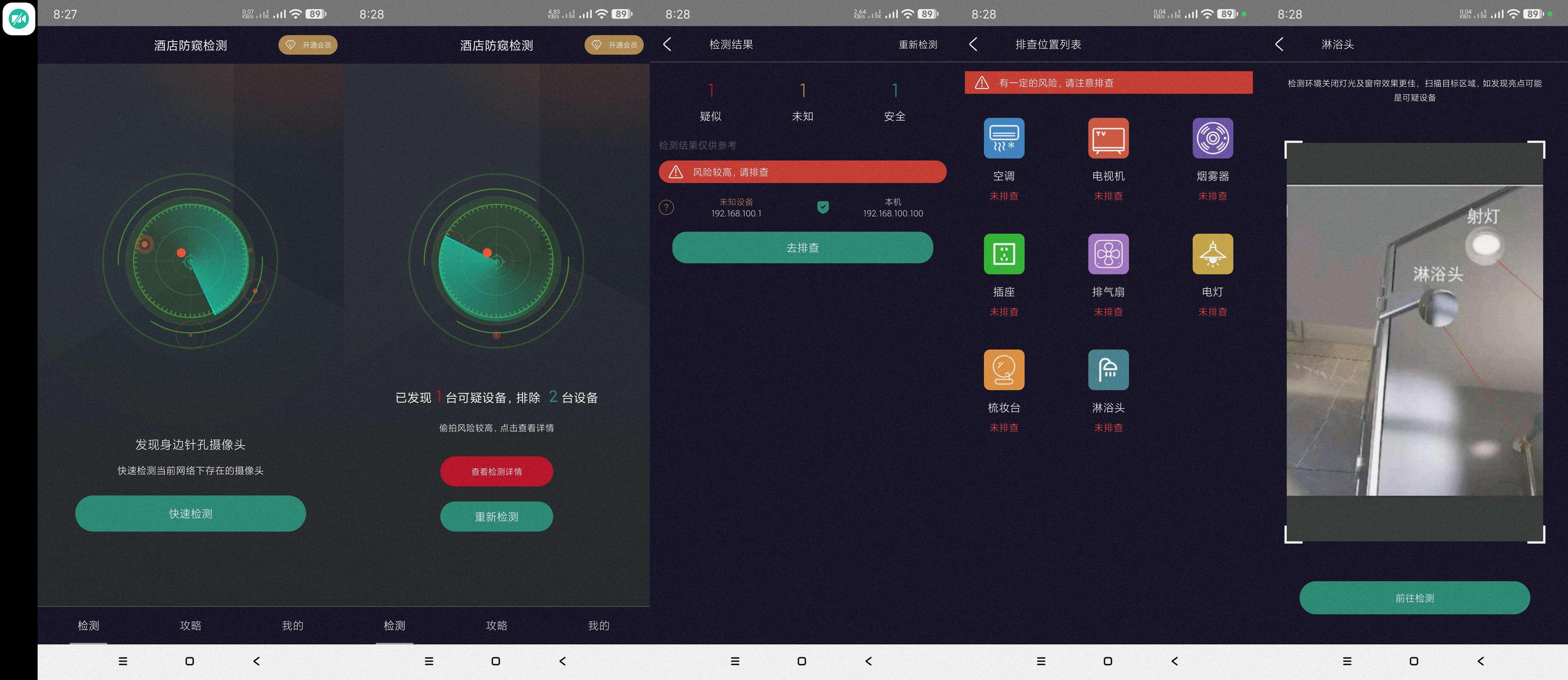Open the 空调 air conditioner icon
1568x680 pixels.
tap(1004, 138)
